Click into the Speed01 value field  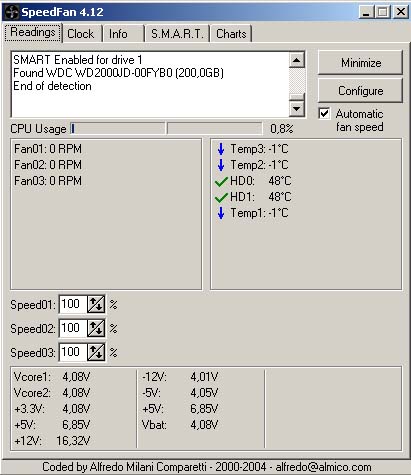(73, 304)
